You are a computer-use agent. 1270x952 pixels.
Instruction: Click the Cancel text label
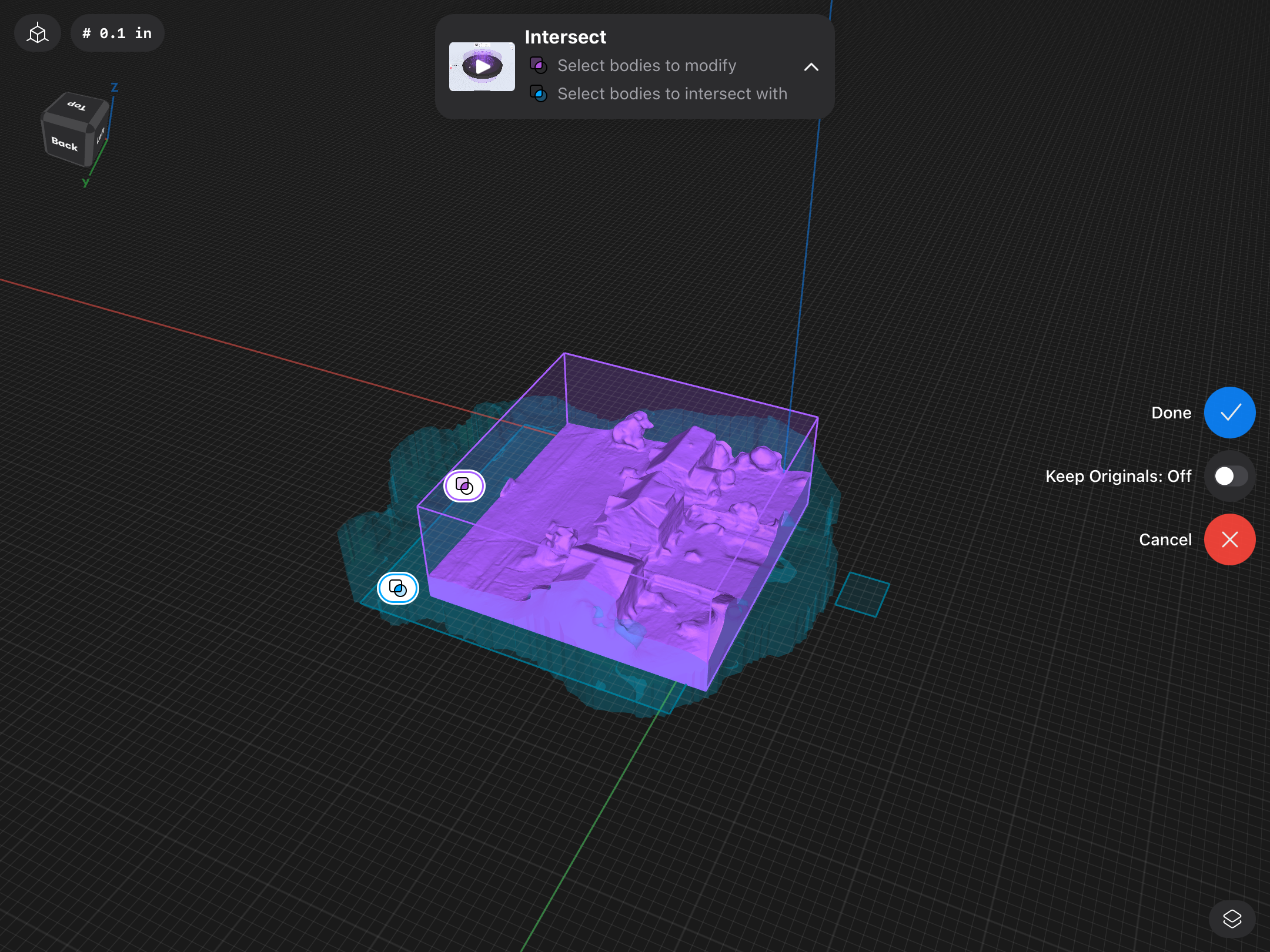point(1165,539)
